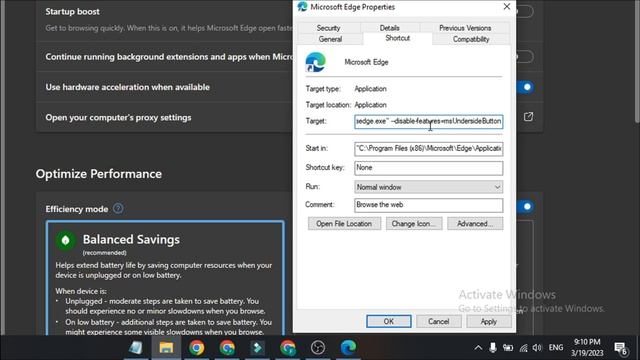The height and width of the screenshot is (360, 640).
Task: Open the taskbar clock showing 9:10 PM
Action: 587,347
